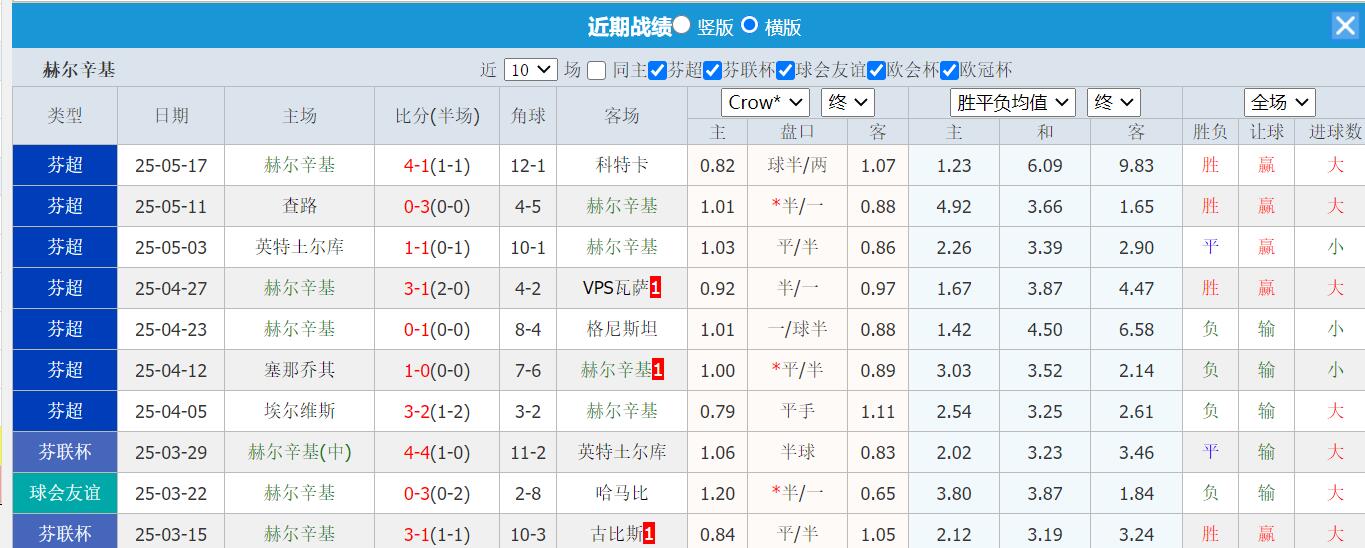Select the 横版 layout radio option

coord(749,25)
